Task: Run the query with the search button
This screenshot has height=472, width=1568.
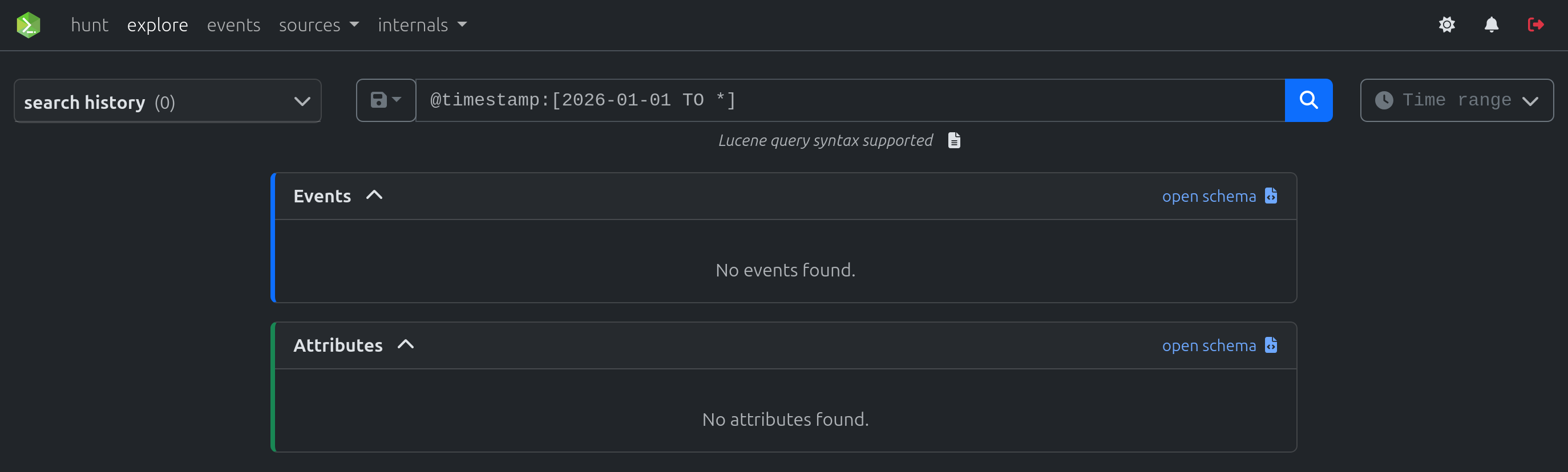Action: (1308, 100)
